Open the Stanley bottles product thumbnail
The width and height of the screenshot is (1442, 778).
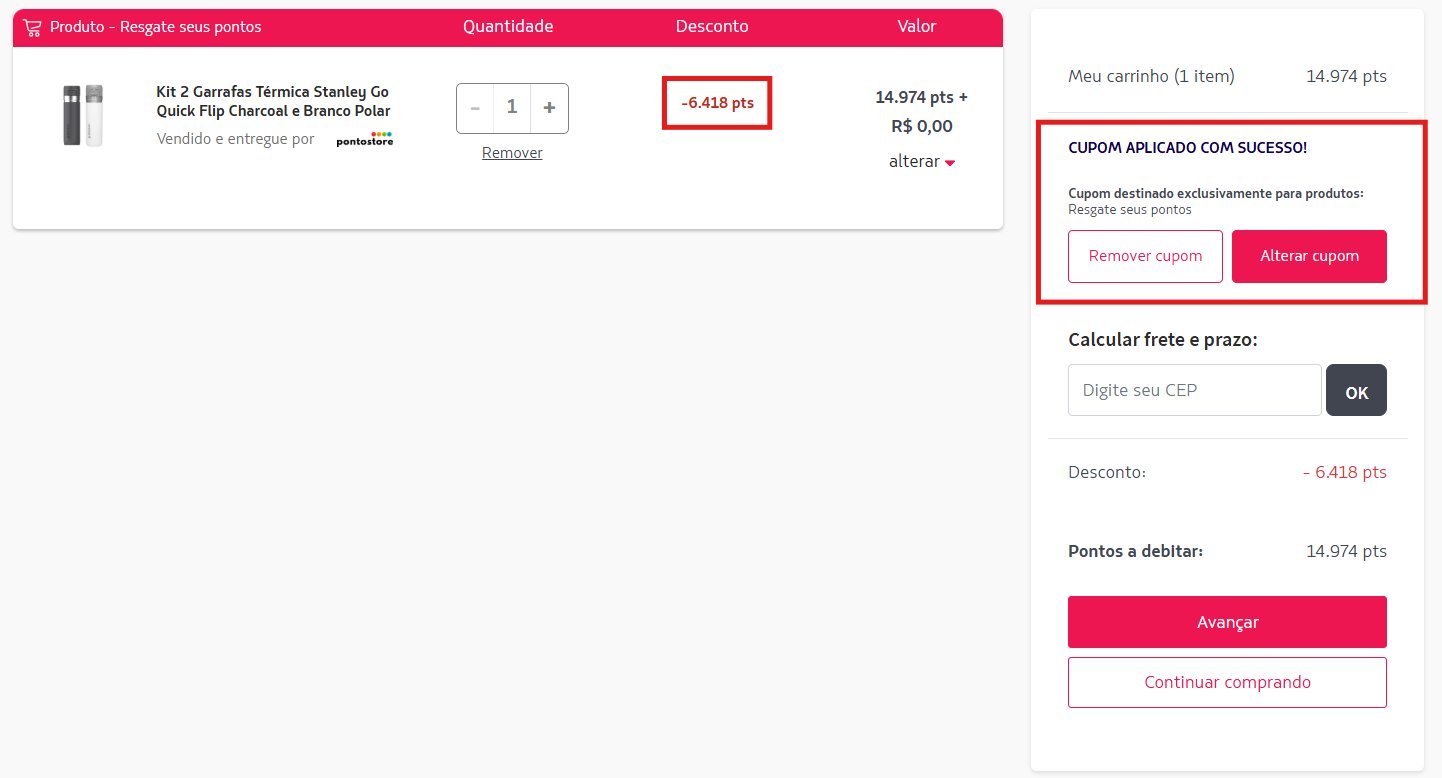pyautogui.click(x=83, y=116)
